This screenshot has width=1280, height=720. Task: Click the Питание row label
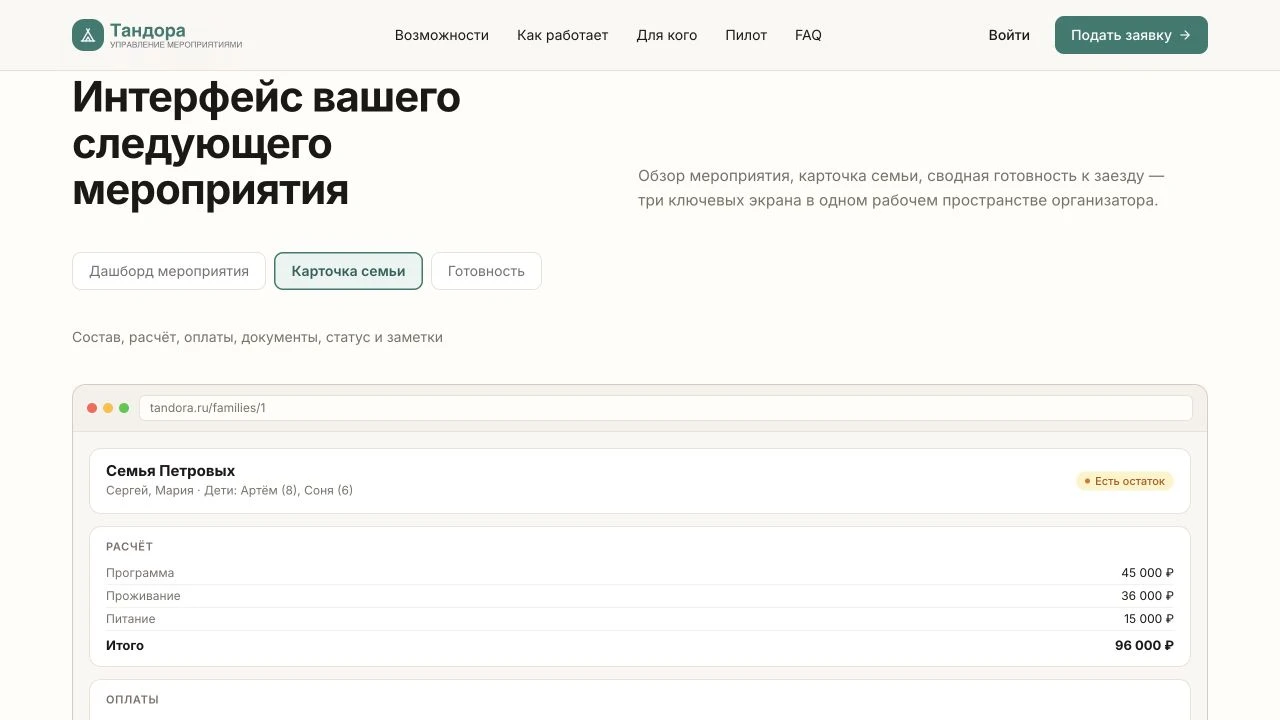click(x=131, y=619)
